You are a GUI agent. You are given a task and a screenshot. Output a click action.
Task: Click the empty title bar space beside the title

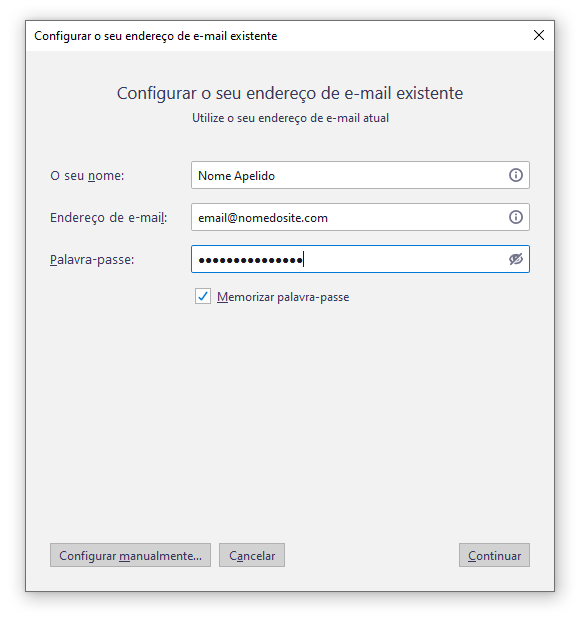point(401,36)
